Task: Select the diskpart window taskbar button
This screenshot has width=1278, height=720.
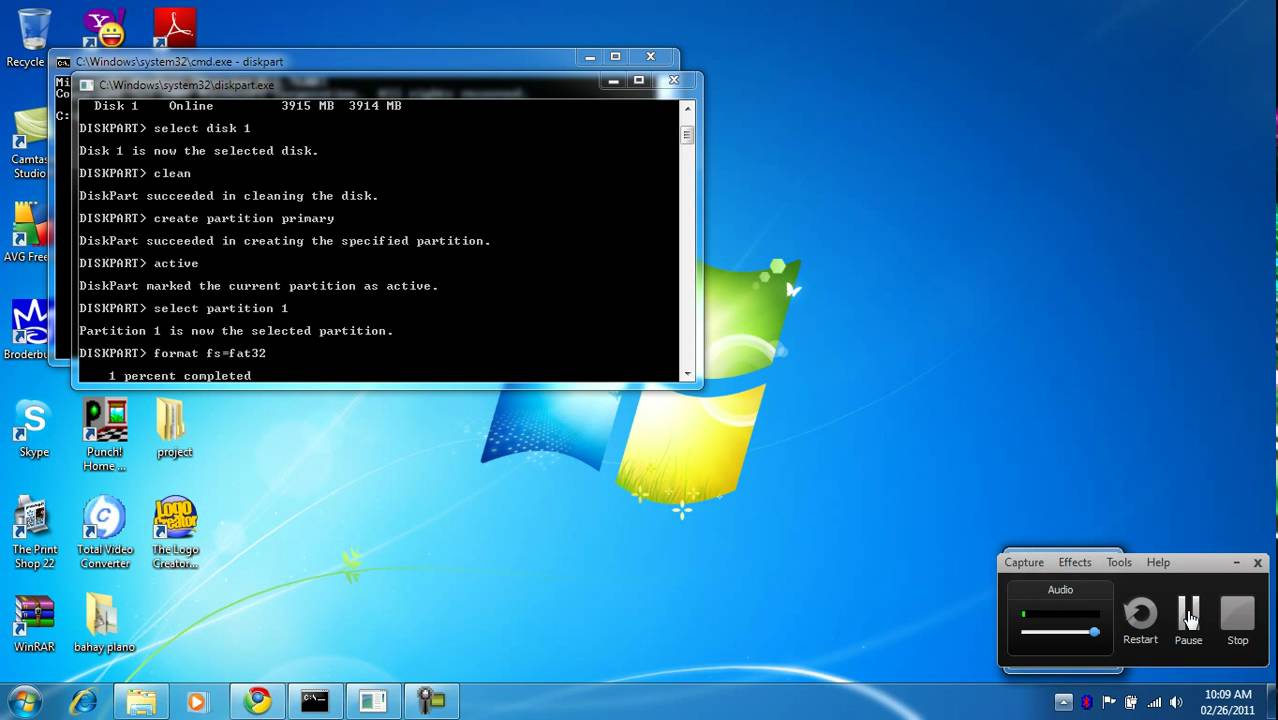Action: (x=373, y=701)
